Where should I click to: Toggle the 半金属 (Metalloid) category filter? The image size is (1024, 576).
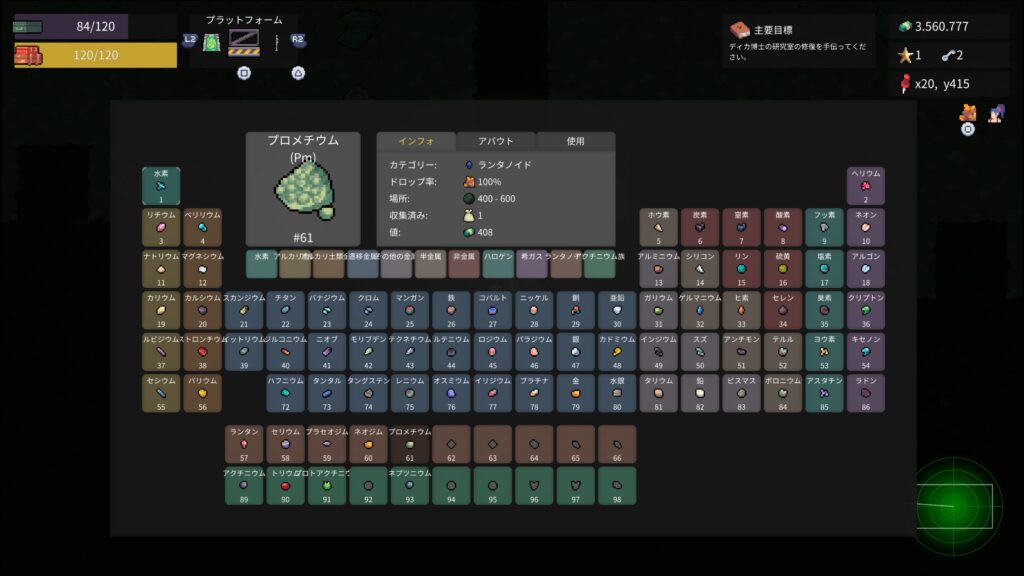[x=430, y=264]
